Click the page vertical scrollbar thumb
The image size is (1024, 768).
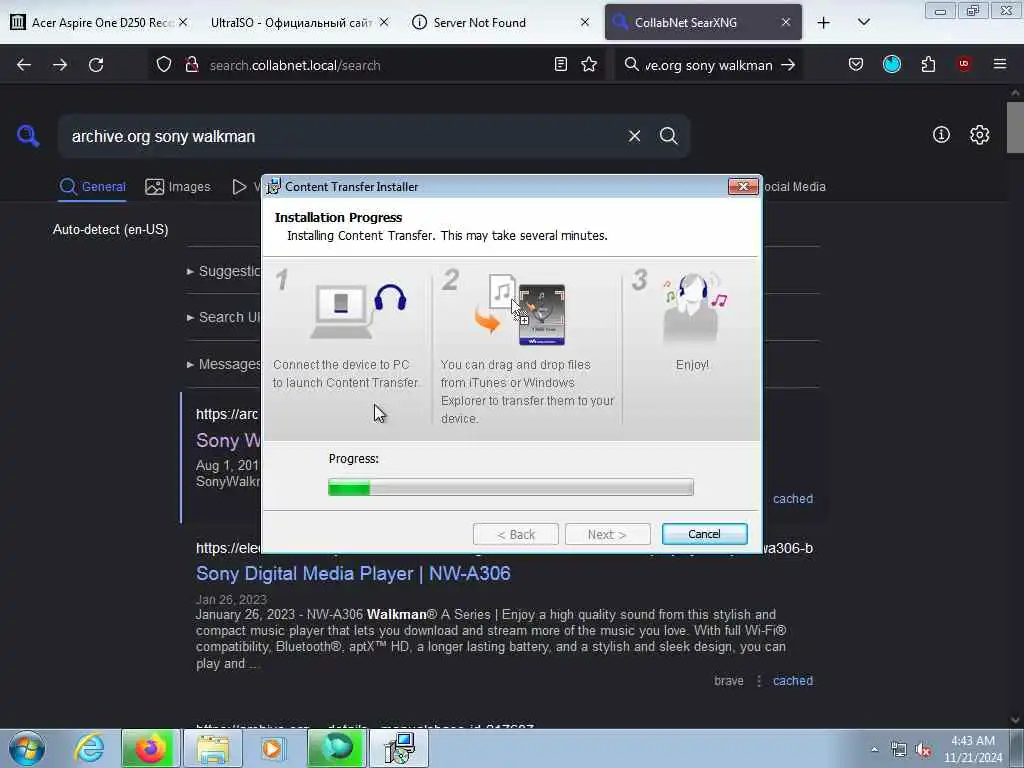[x=1014, y=127]
